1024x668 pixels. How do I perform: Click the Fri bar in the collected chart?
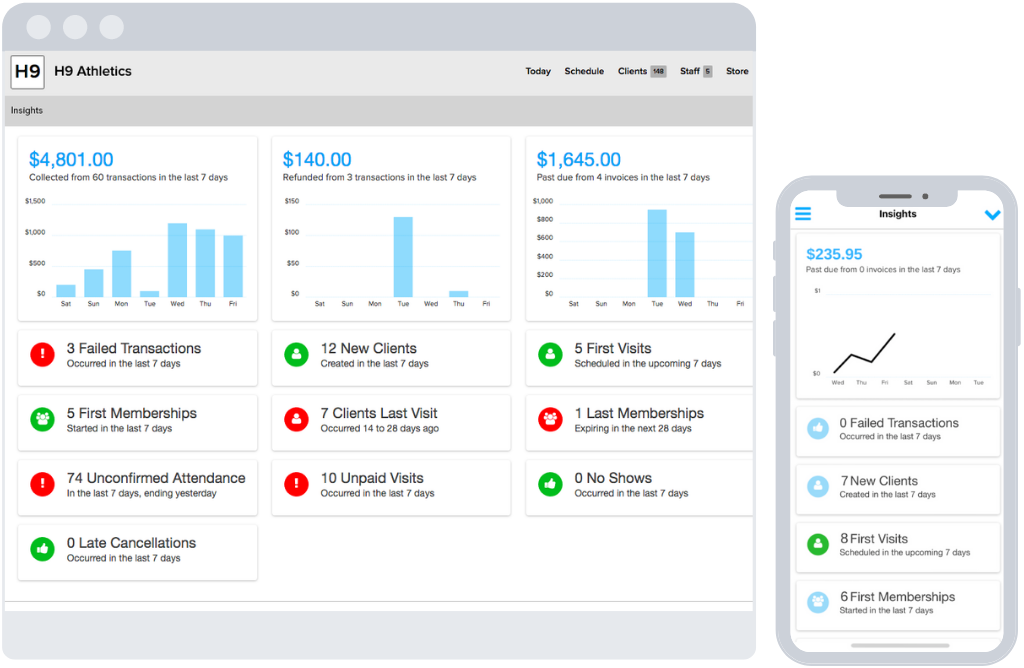[x=233, y=266]
